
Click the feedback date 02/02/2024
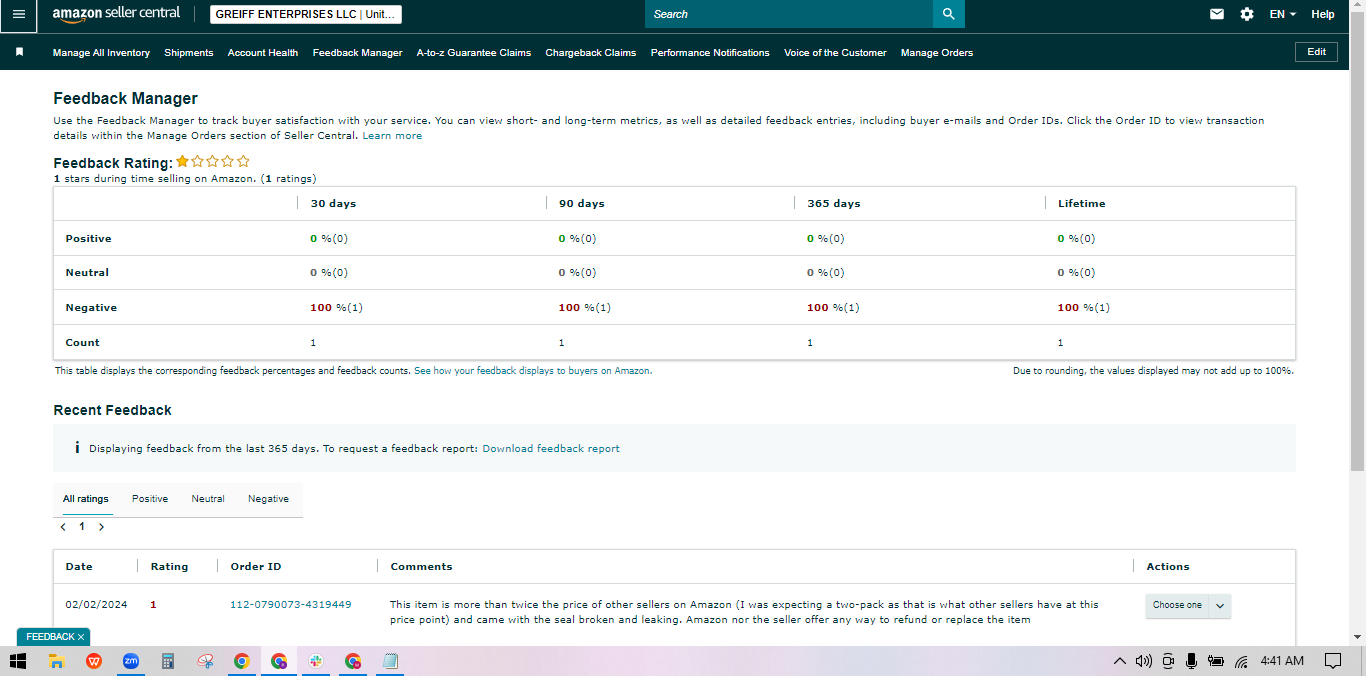tap(96, 604)
